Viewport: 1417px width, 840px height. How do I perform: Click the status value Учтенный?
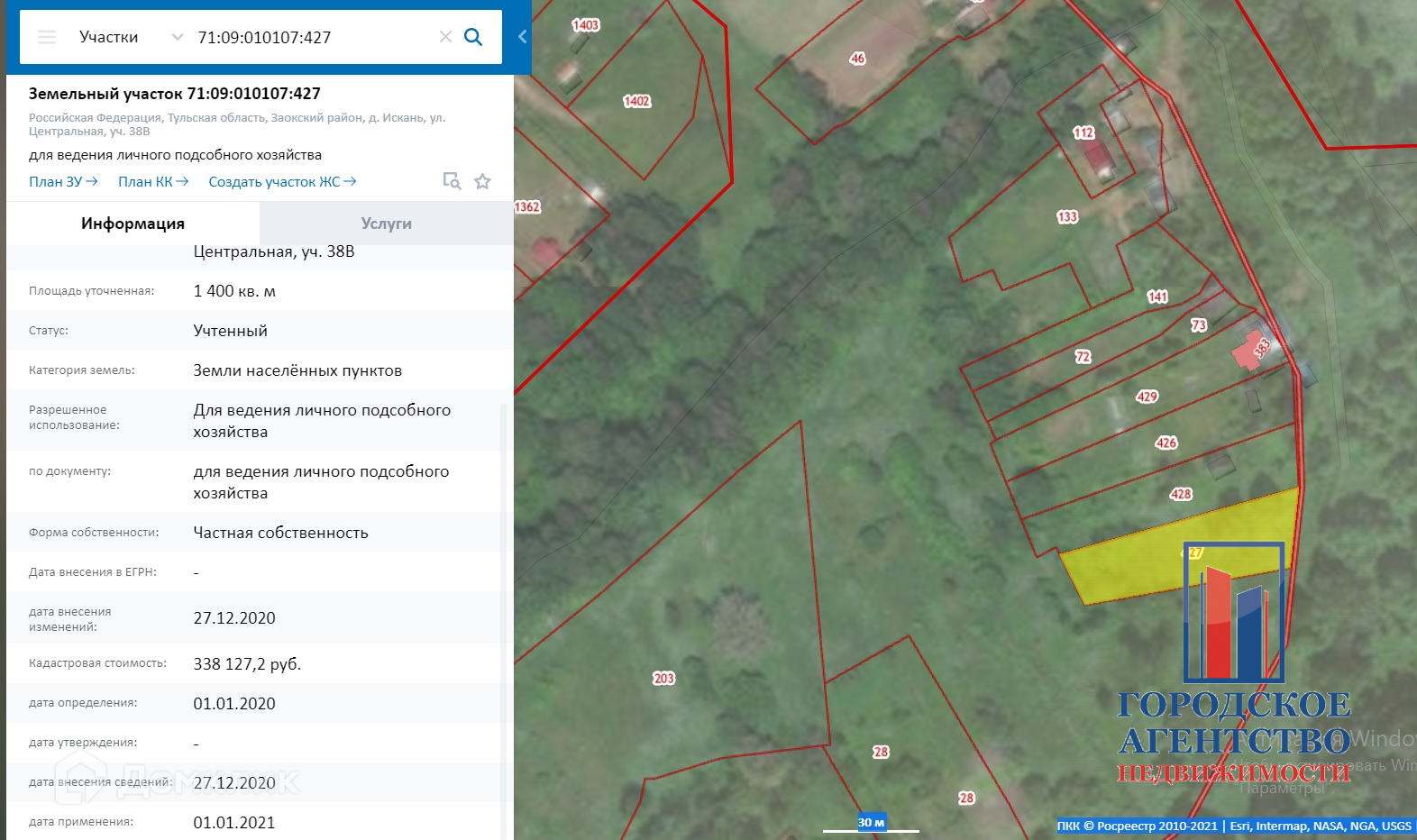230,331
